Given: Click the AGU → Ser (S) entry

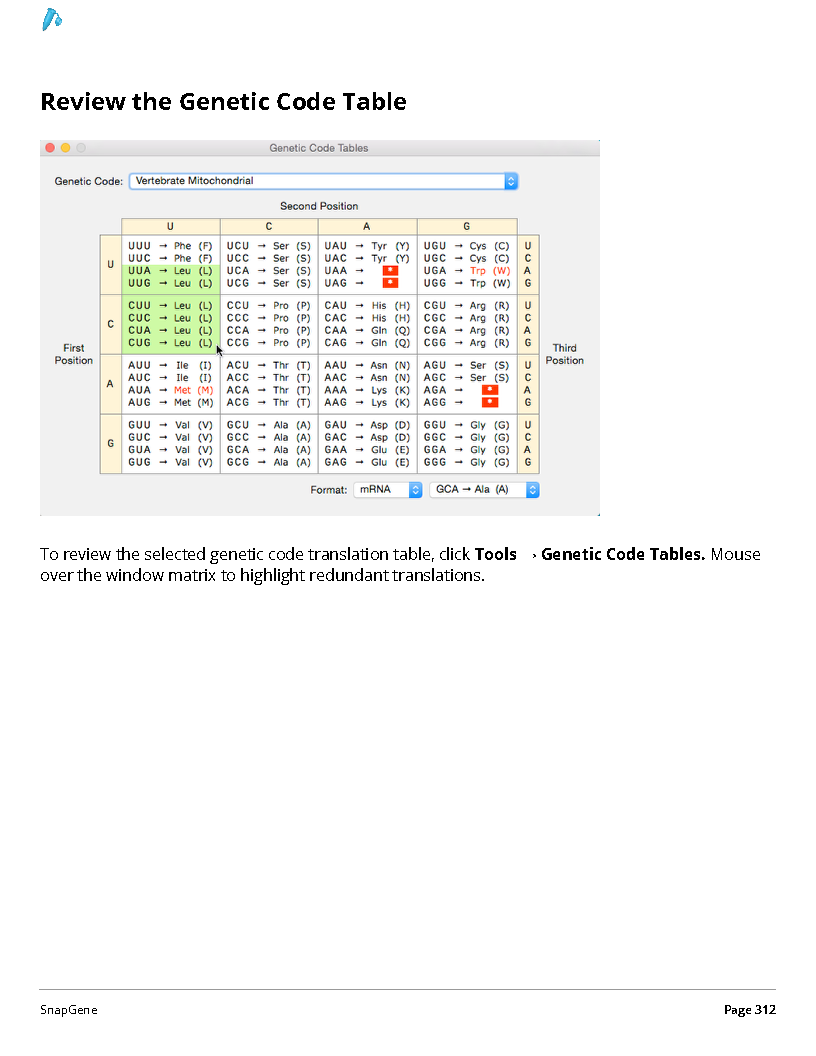Looking at the screenshot, I should tap(467, 365).
